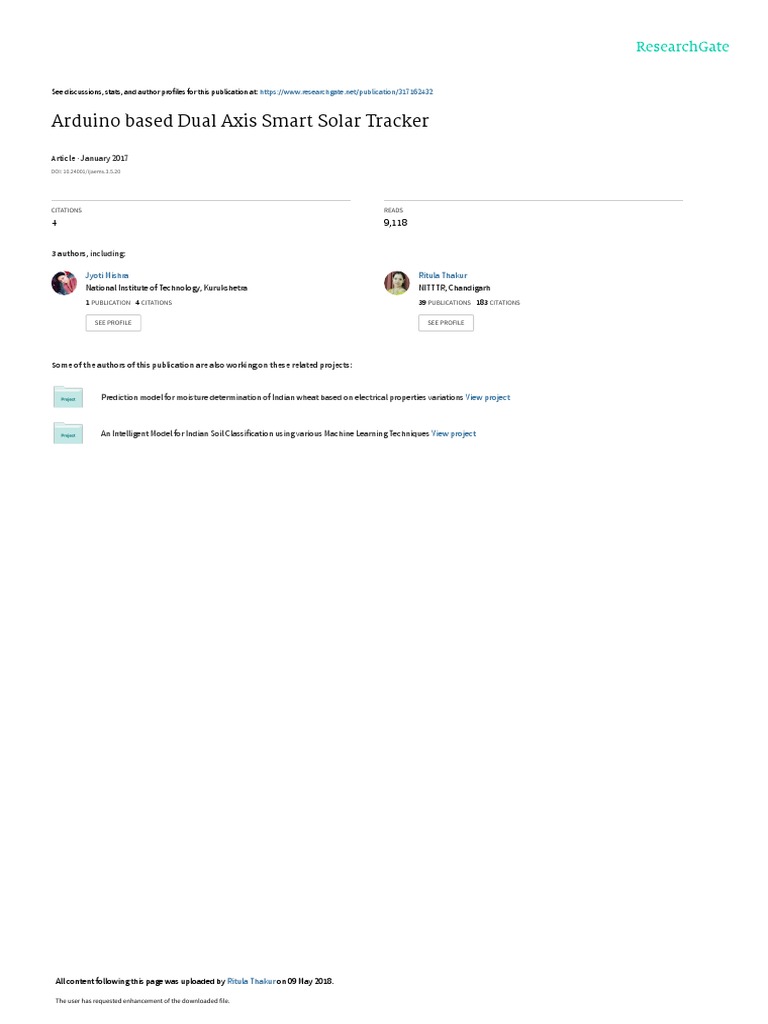
Task: Click 39 PUBLICATIONS under Ritula Thakur
Action: 445,303
